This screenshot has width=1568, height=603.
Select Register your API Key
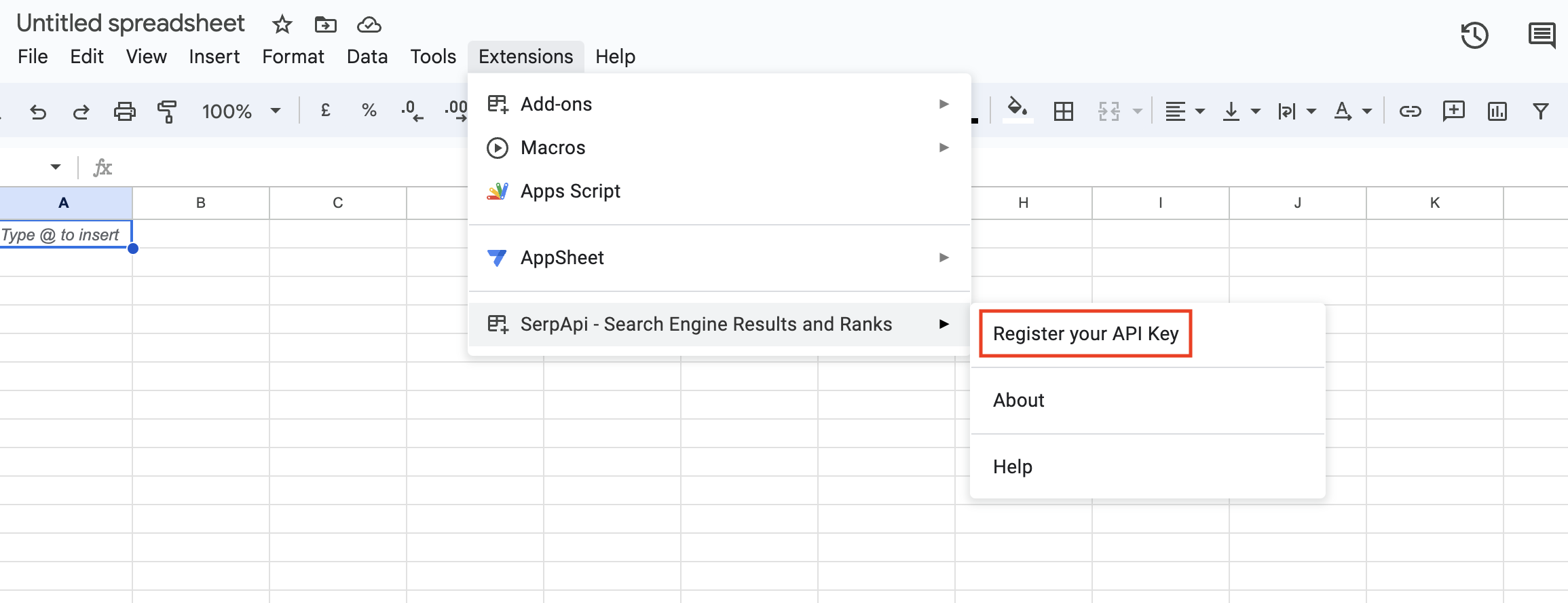pos(1085,333)
